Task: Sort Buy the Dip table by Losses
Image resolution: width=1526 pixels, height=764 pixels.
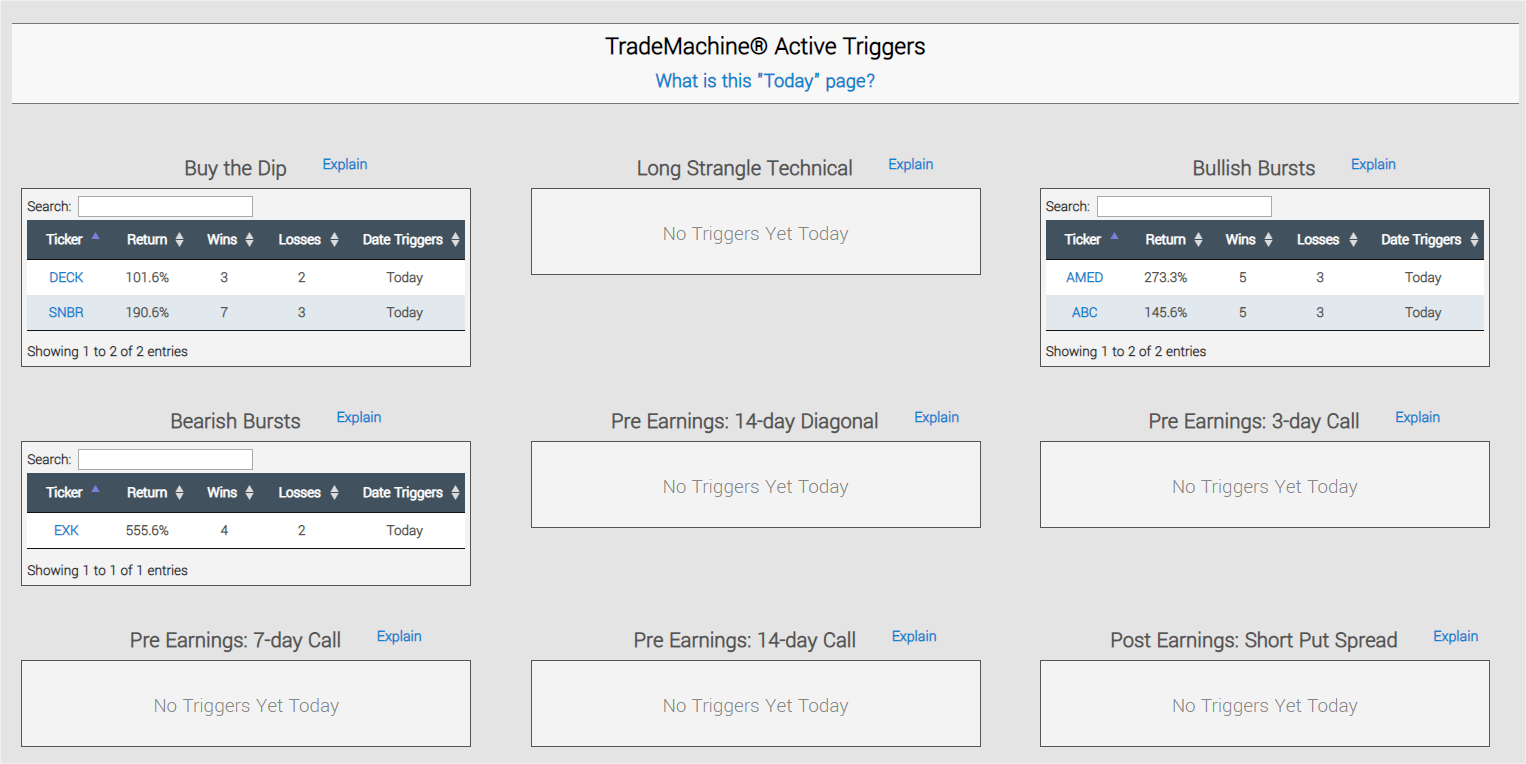Action: 308,240
